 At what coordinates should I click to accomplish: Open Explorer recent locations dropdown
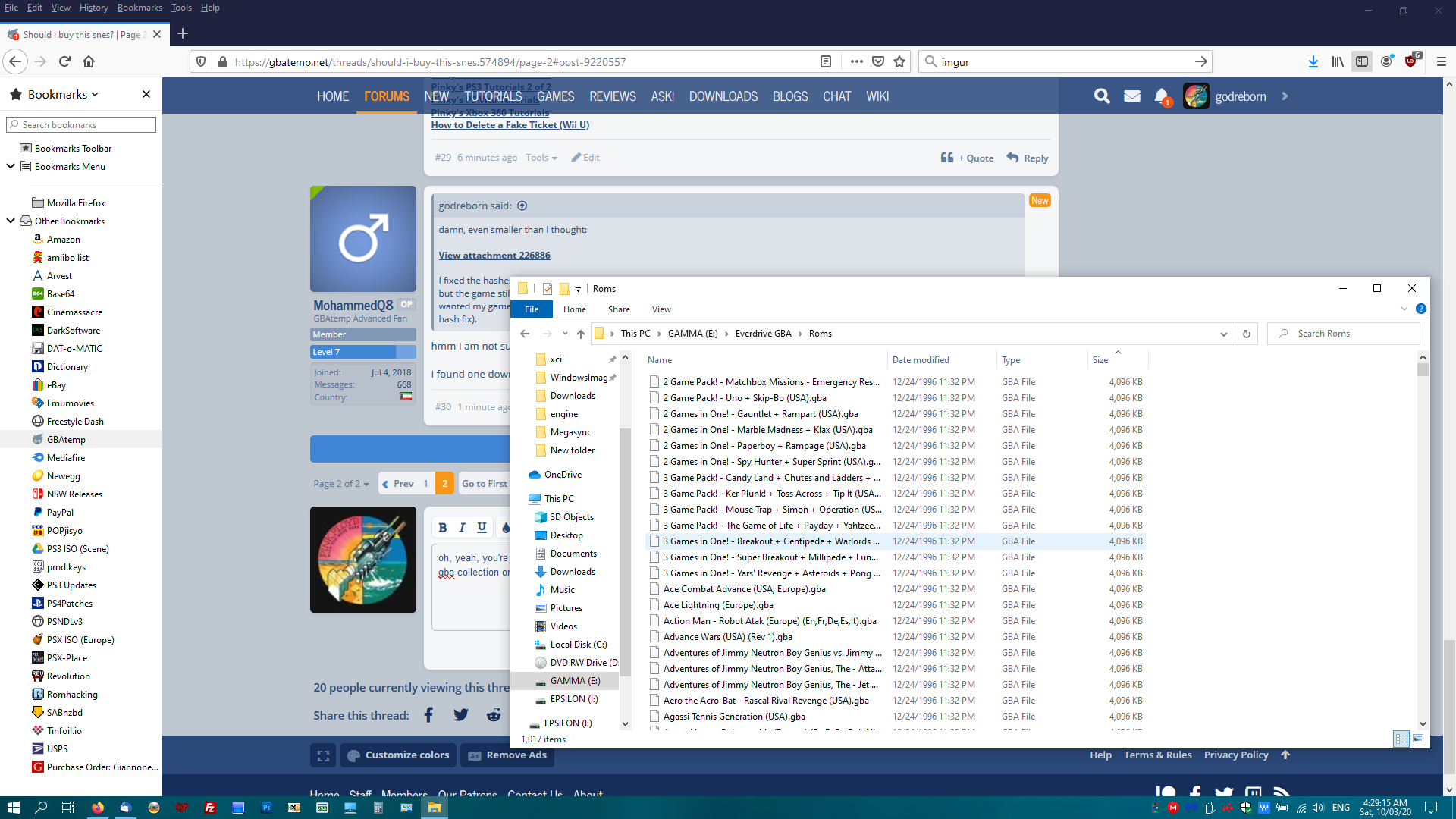point(565,334)
